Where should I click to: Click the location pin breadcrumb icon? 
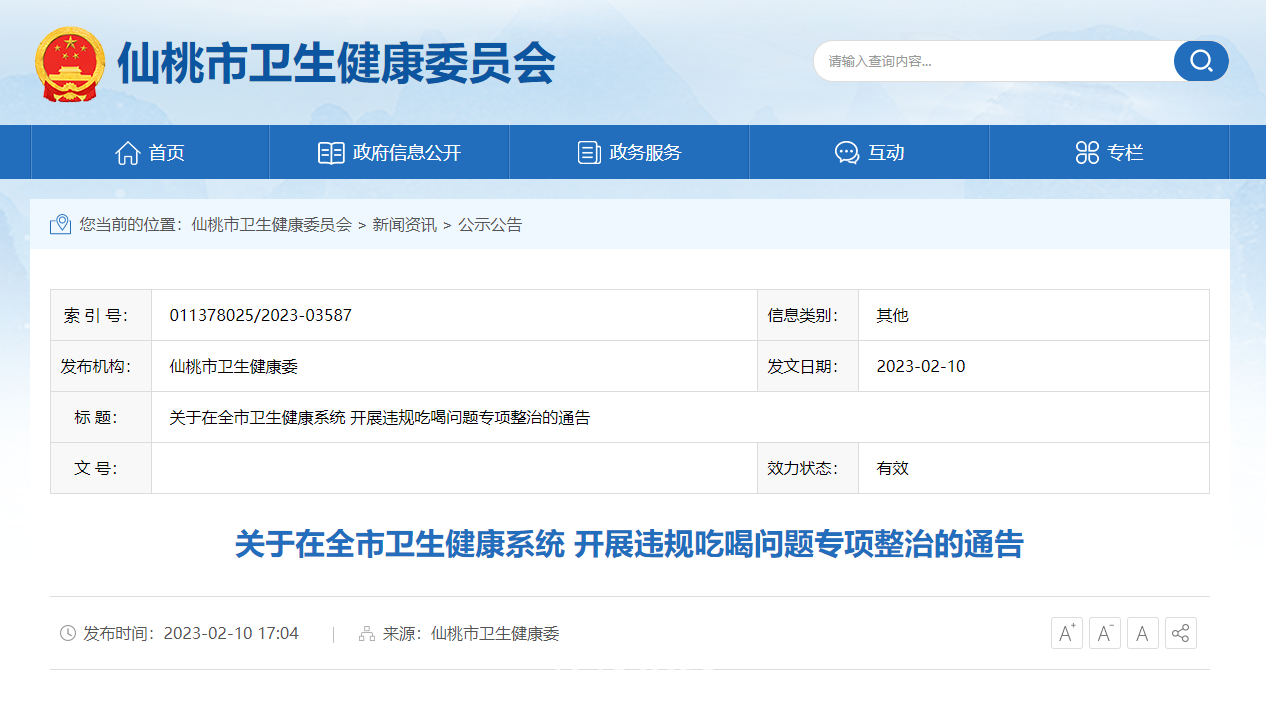click(61, 224)
